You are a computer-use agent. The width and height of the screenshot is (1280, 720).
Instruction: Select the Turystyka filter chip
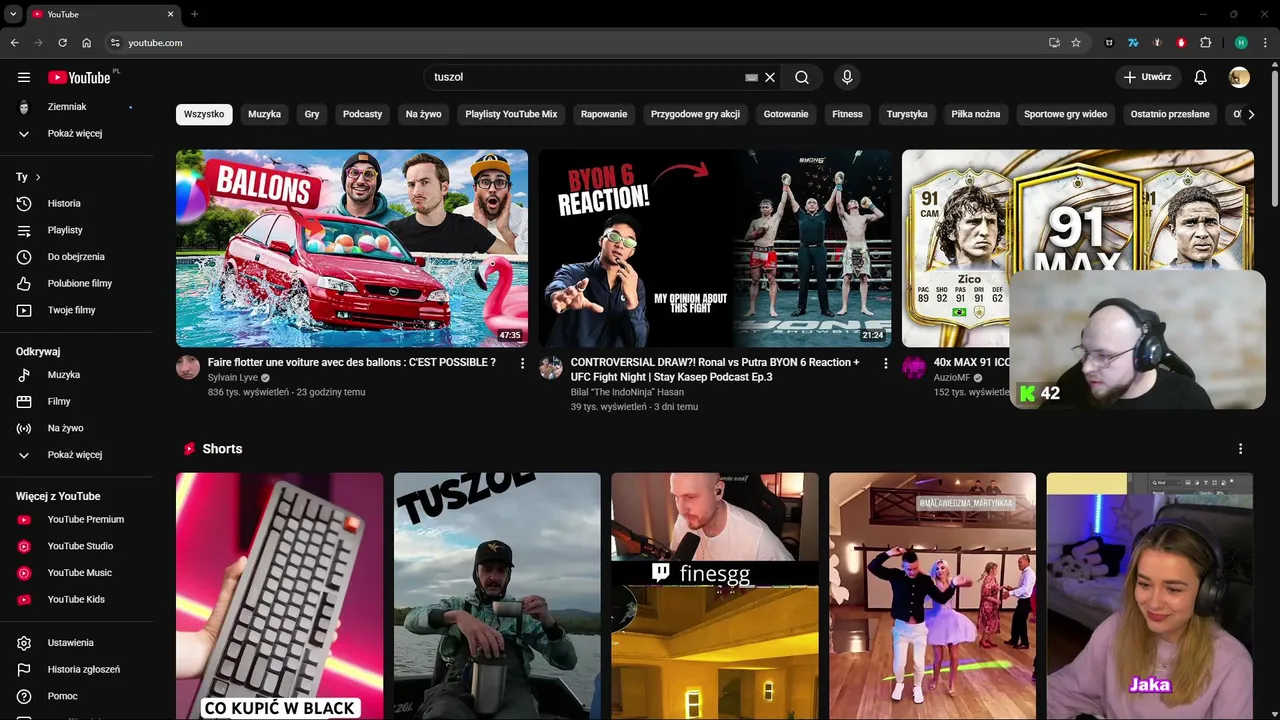pos(907,114)
